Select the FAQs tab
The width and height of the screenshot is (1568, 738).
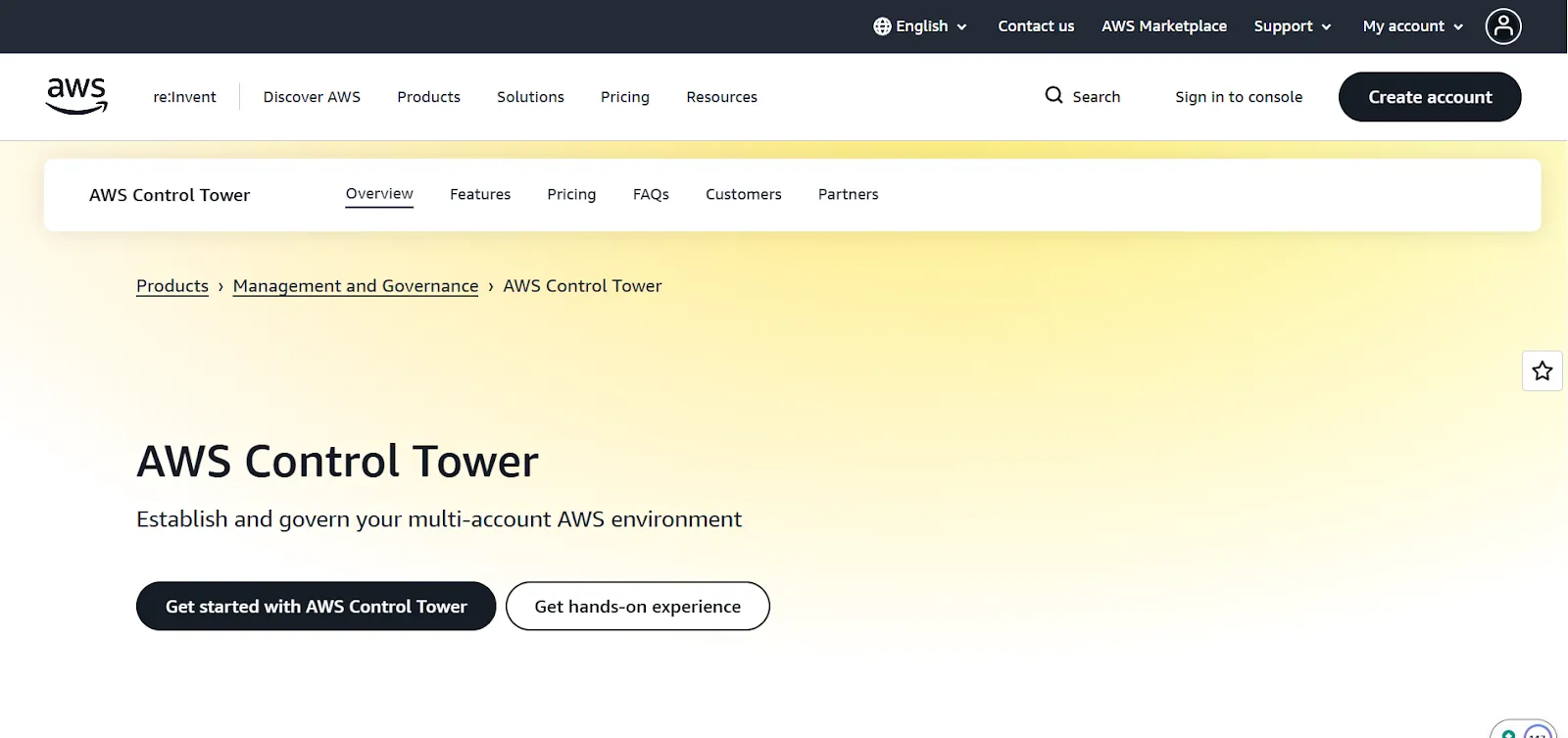click(x=651, y=194)
